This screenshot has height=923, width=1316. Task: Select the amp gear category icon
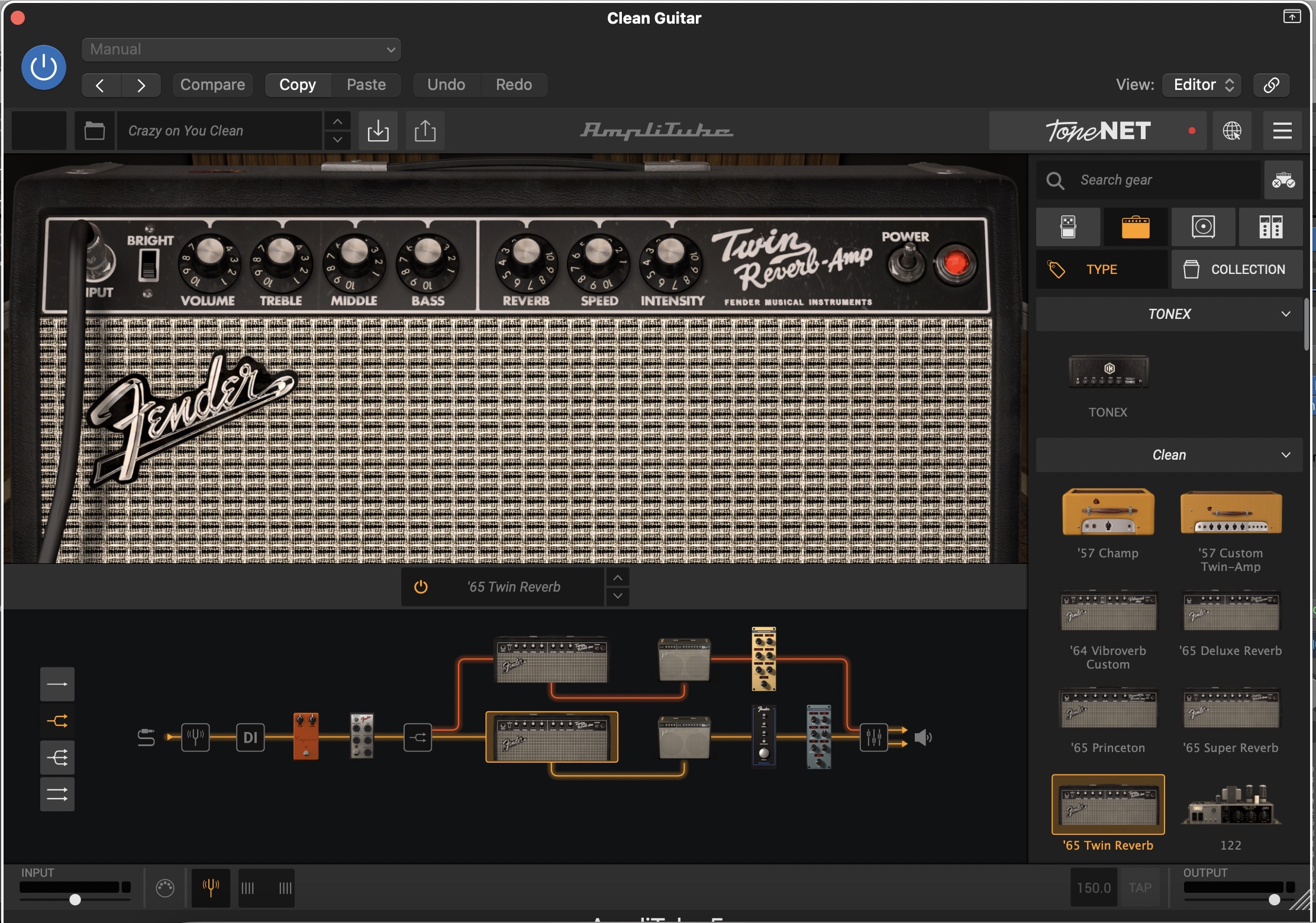[x=1136, y=227]
